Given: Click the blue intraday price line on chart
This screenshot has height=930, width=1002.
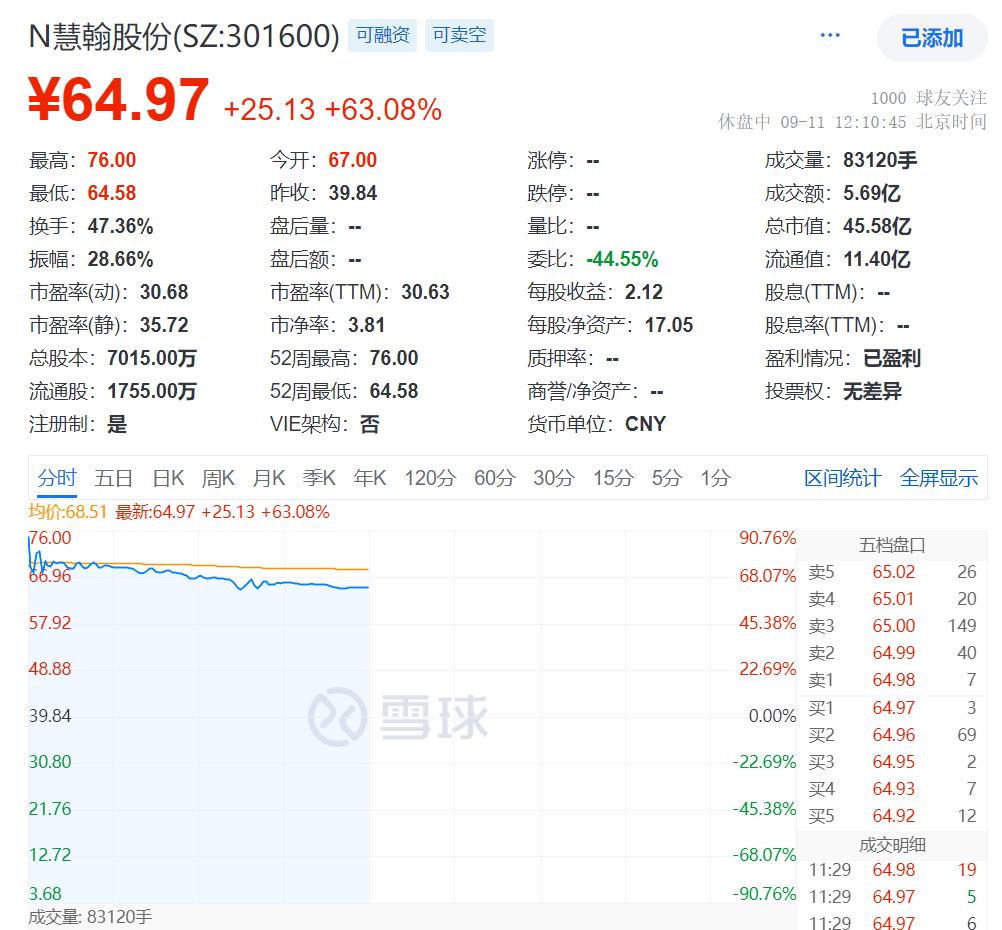Looking at the screenshot, I should coord(300,584).
